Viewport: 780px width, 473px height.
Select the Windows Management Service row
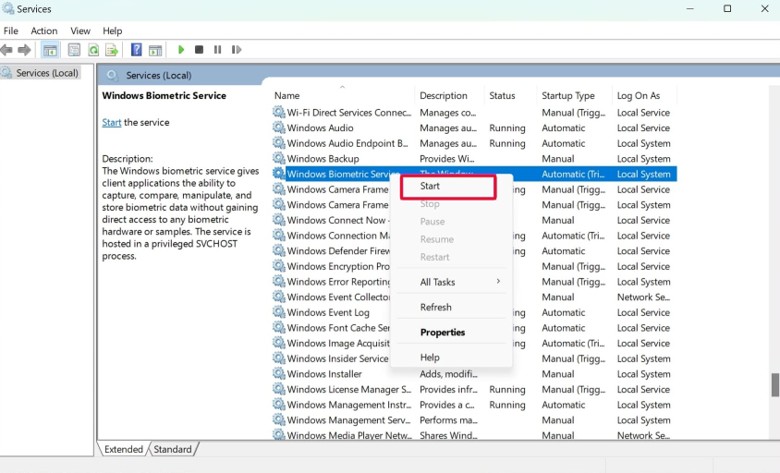[x=474, y=420]
